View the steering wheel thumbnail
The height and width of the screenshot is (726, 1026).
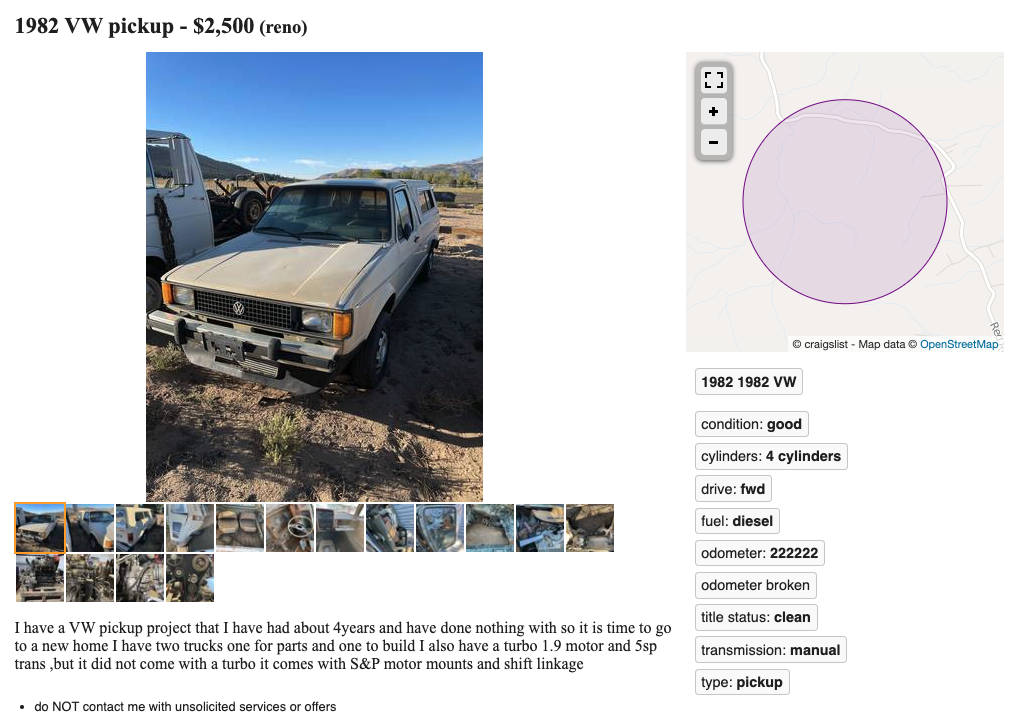(x=290, y=528)
